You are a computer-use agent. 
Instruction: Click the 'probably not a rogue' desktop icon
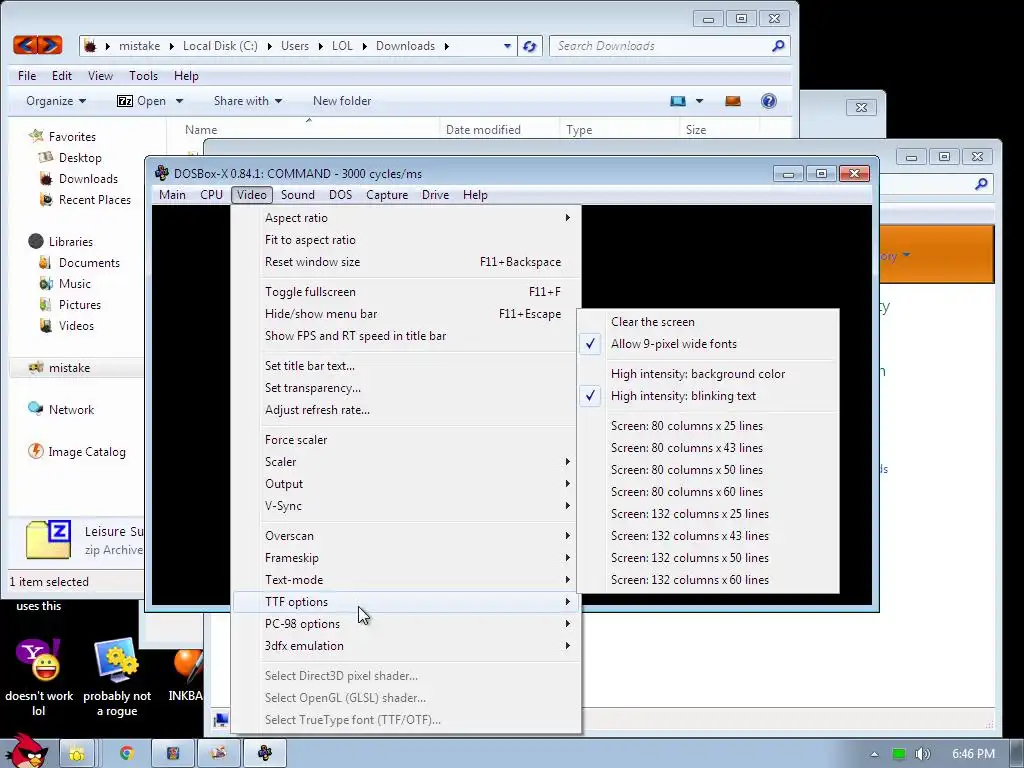(x=117, y=660)
